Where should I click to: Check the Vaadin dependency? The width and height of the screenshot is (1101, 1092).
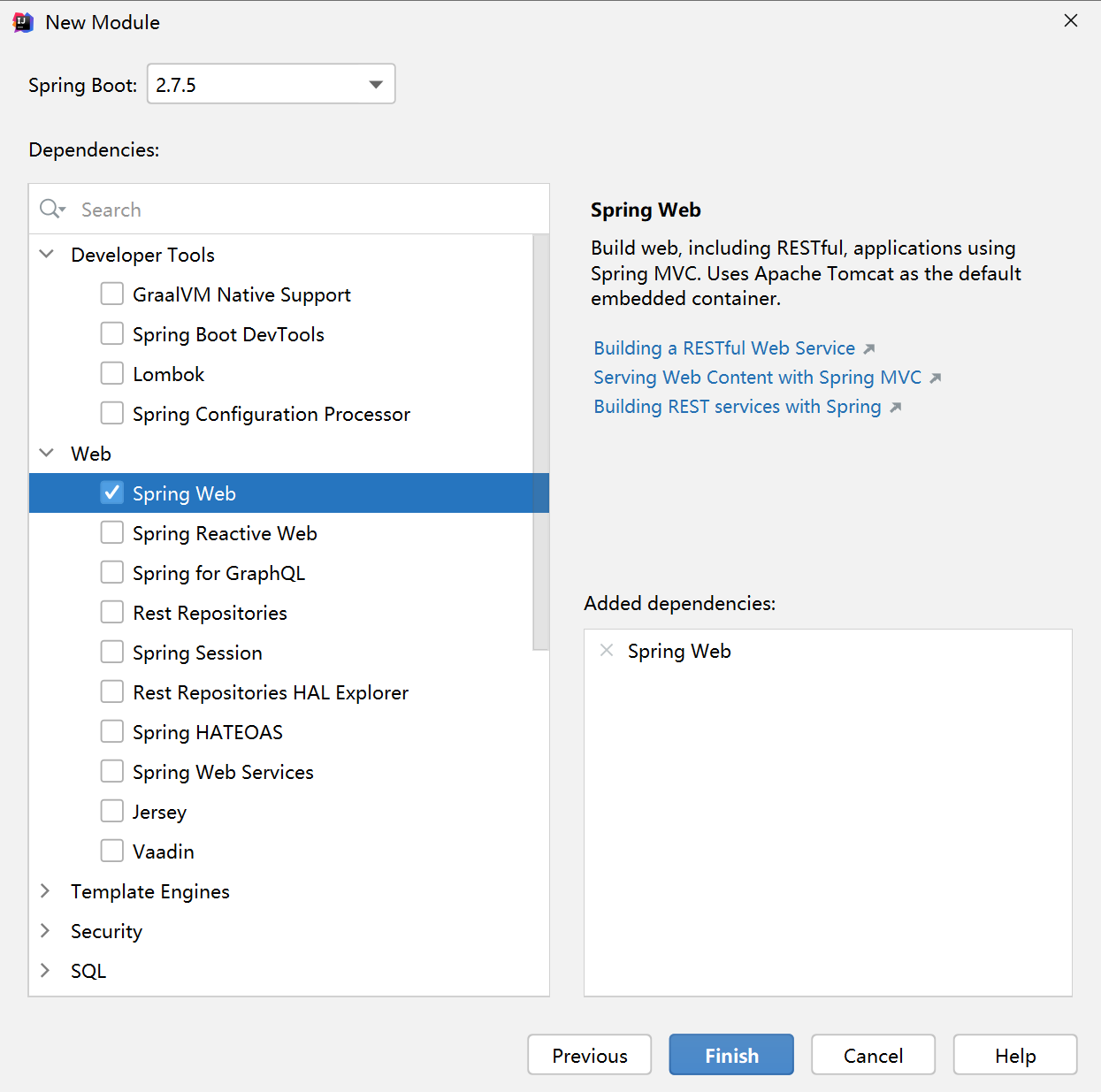coord(112,851)
